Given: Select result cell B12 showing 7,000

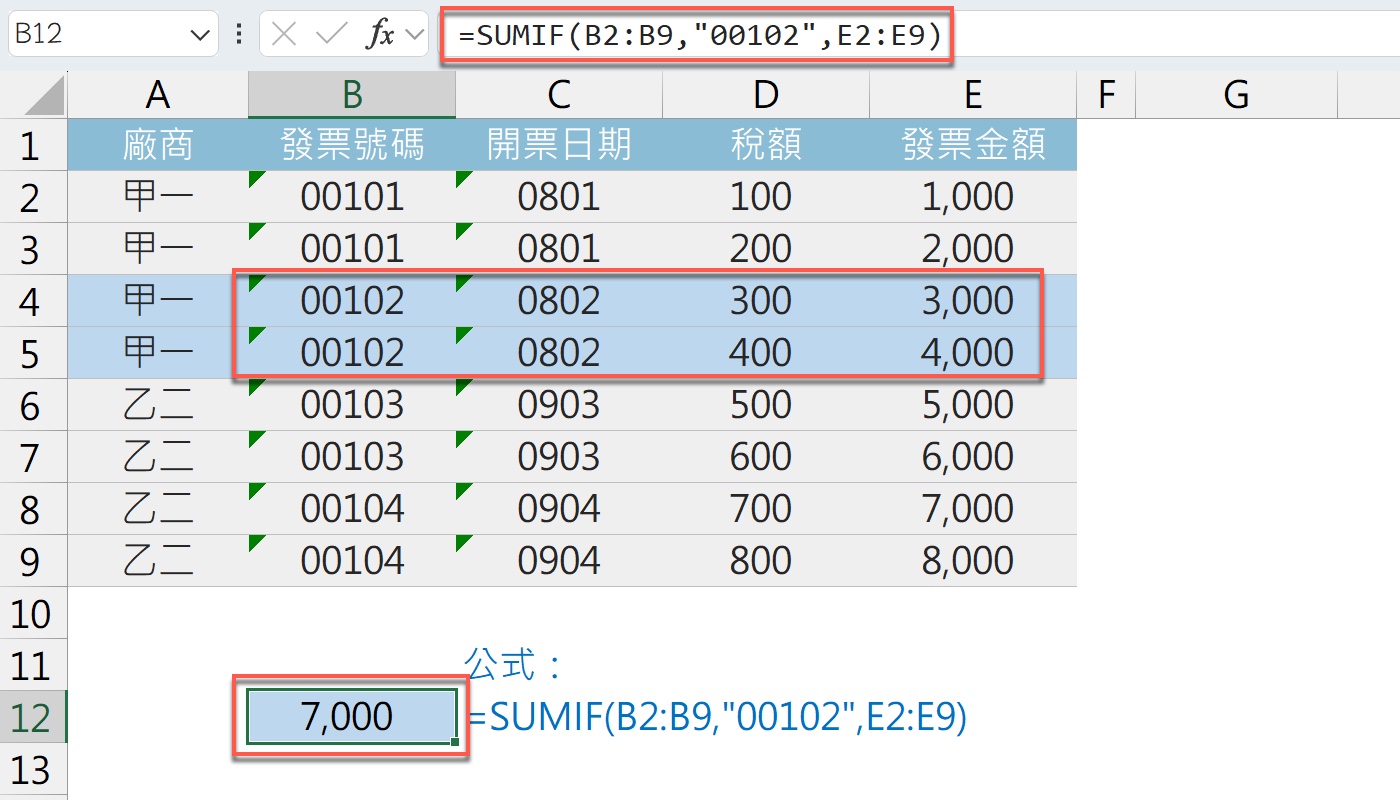Looking at the screenshot, I should click(352, 717).
